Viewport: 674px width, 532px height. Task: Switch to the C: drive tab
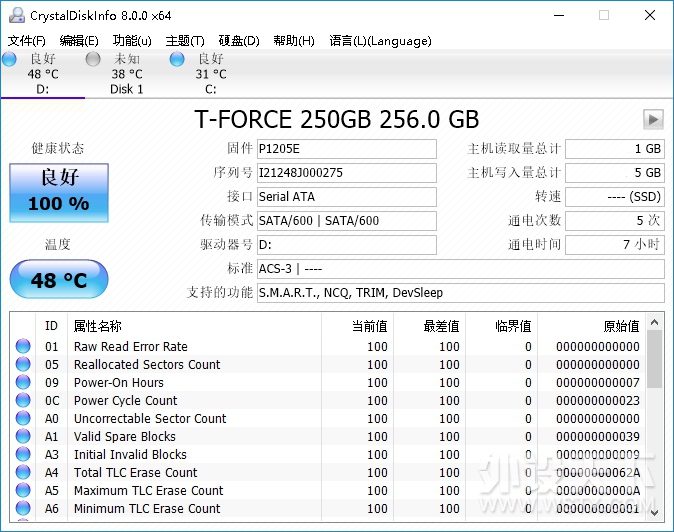coord(211,74)
